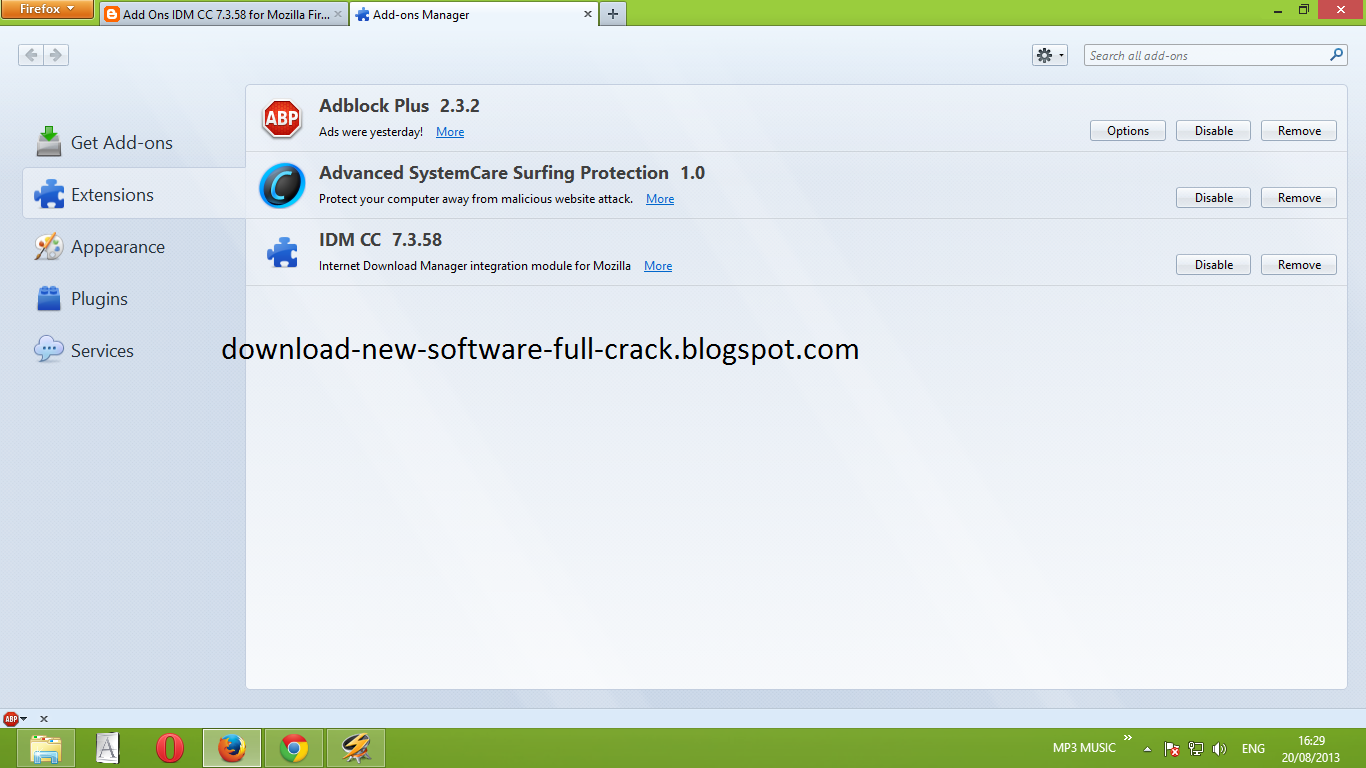1366x768 pixels.
Task: Open Action Center flag icon
Action: tap(1171, 749)
